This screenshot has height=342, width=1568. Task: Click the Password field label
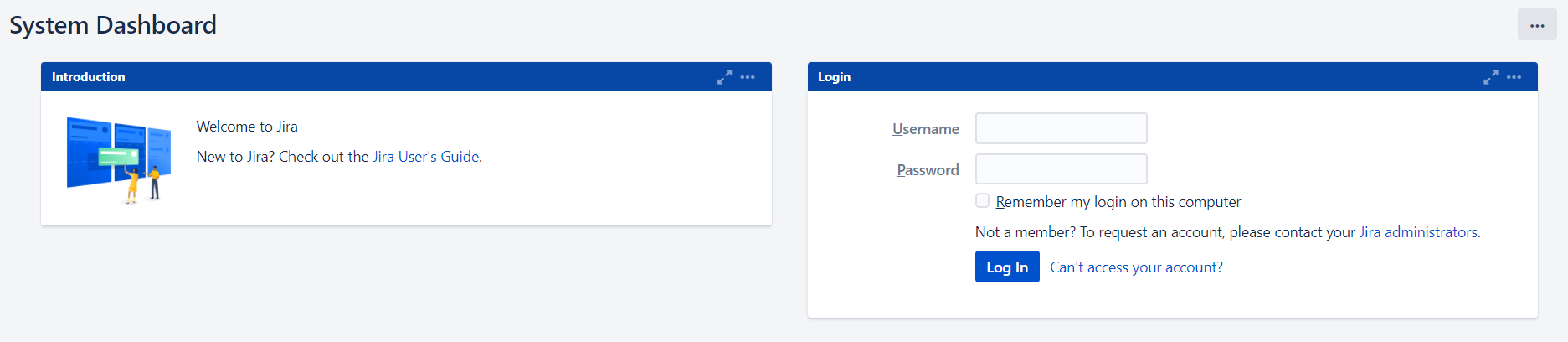click(928, 170)
